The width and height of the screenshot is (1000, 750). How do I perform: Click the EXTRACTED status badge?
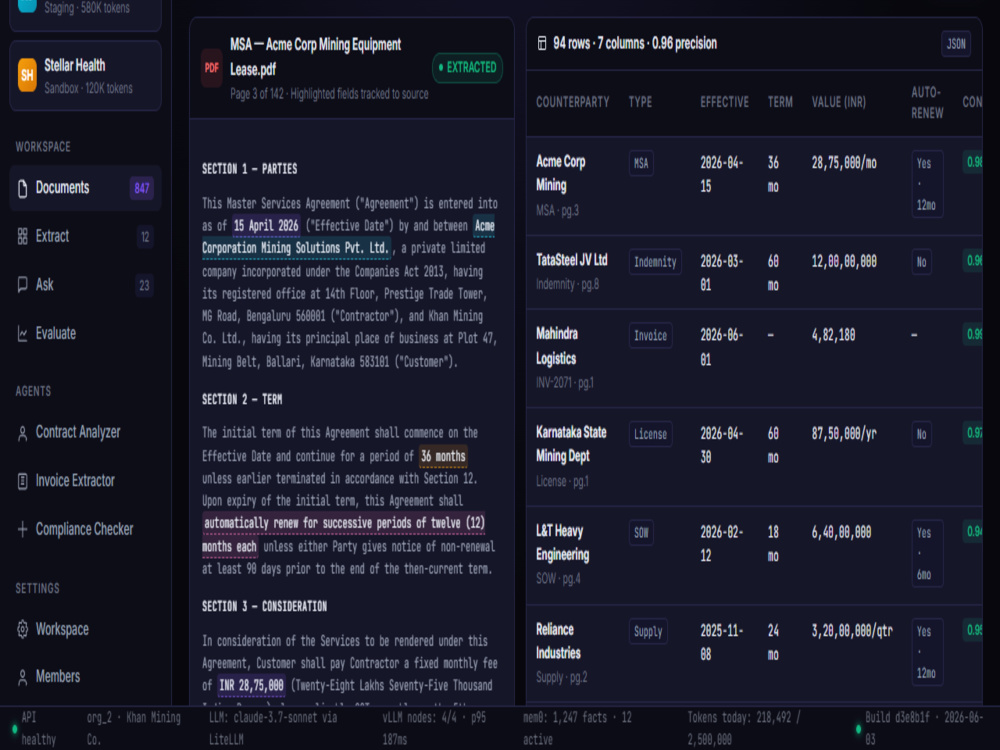(x=467, y=68)
